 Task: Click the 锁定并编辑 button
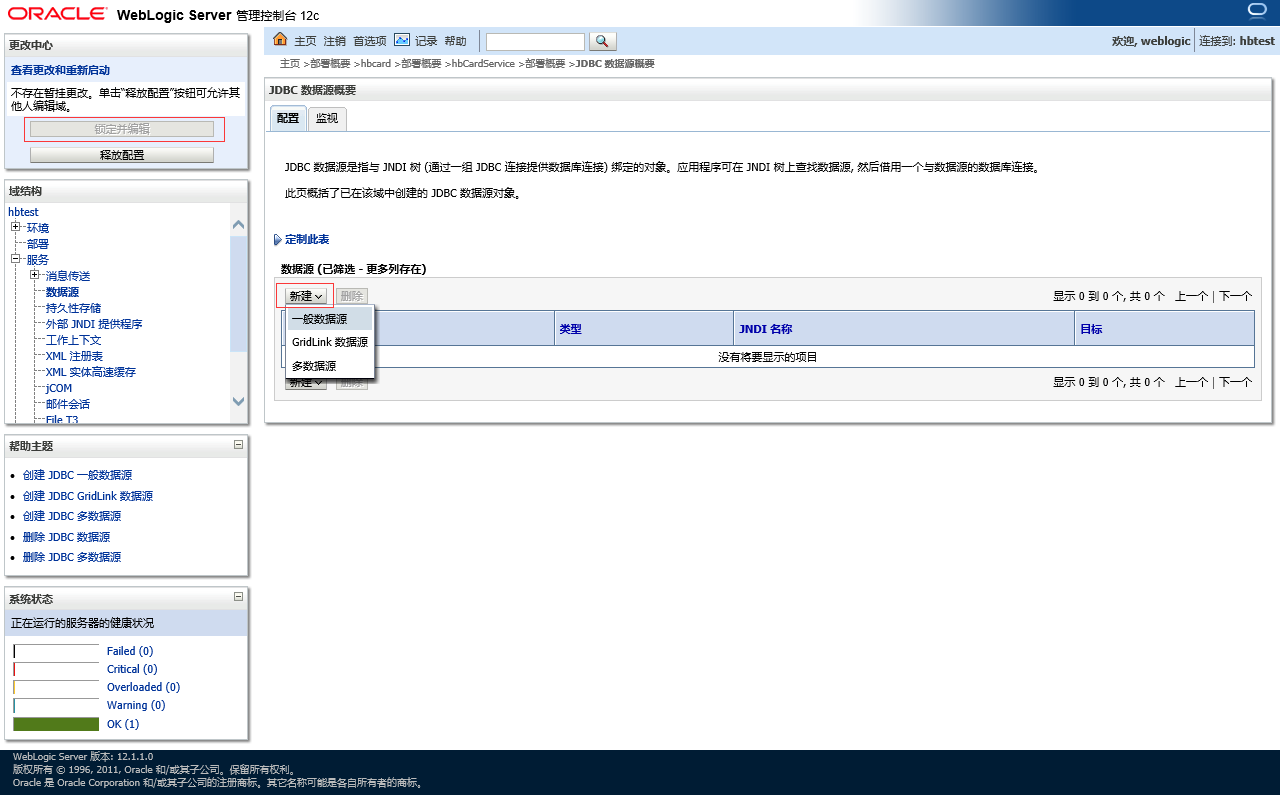click(x=122, y=129)
